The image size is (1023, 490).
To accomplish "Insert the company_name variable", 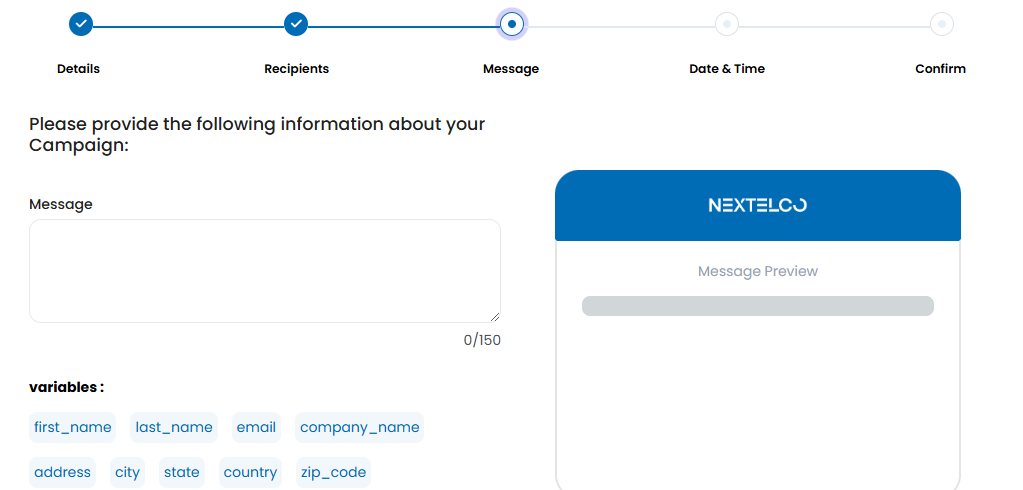I will click(359, 427).
